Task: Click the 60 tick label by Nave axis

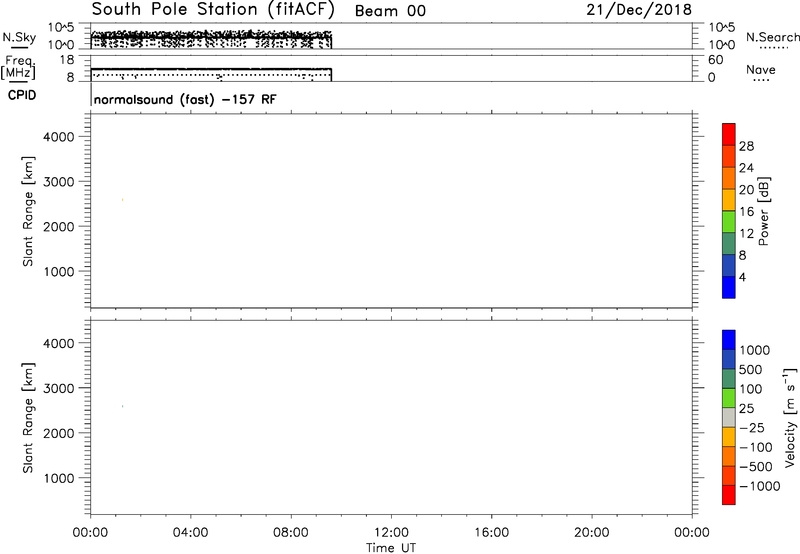Action: tap(715, 60)
